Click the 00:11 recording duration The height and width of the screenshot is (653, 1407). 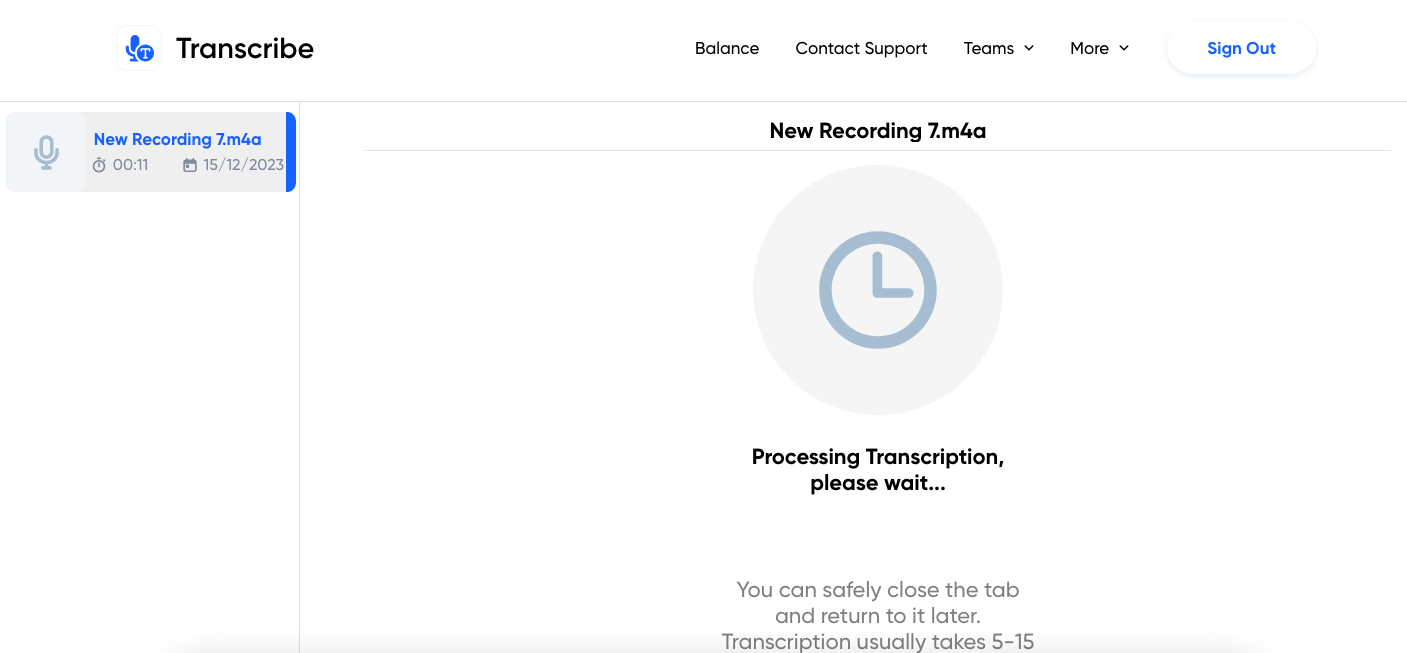tap(130, 165)
